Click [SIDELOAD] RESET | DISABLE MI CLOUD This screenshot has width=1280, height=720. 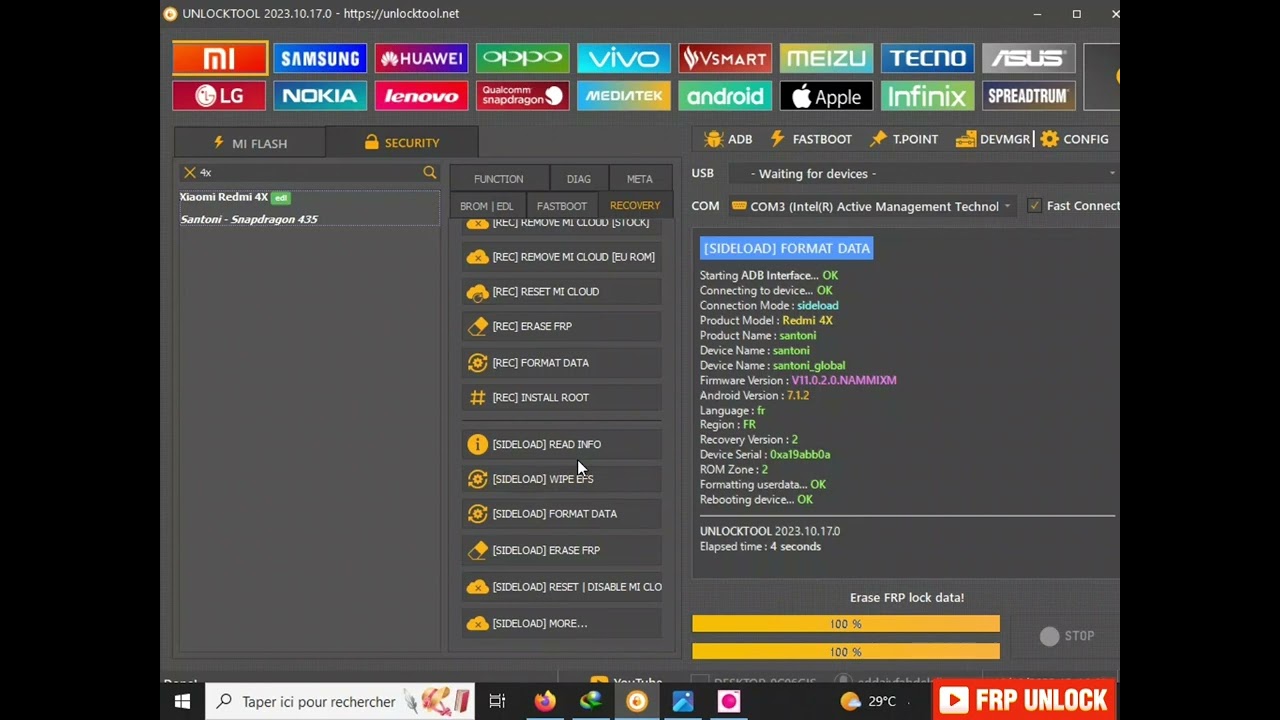pos(562,587)
